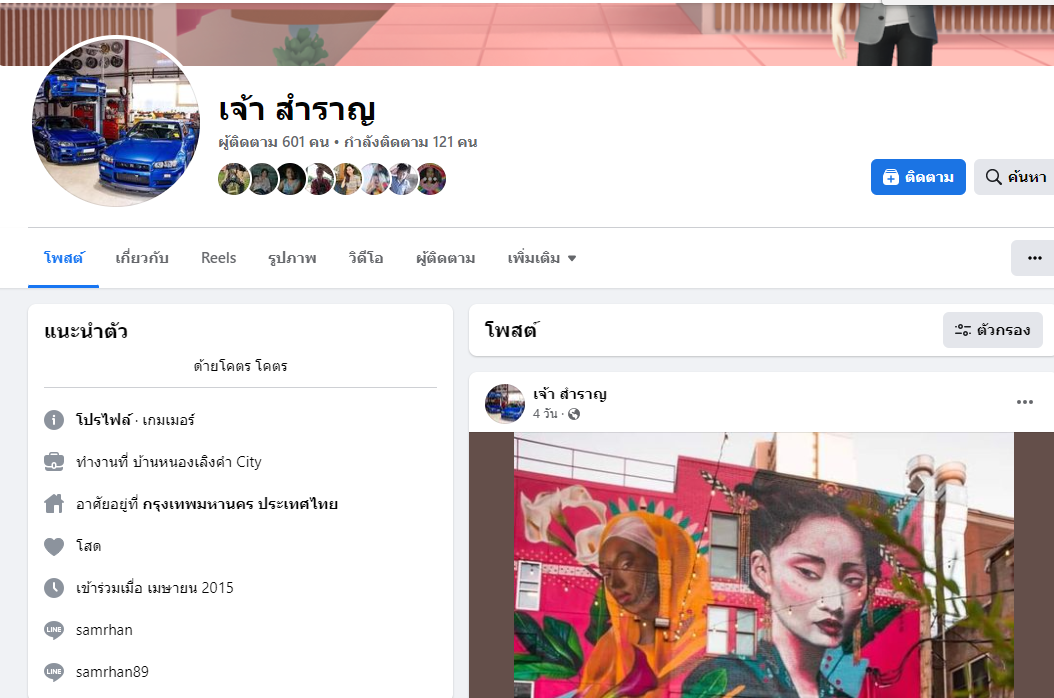This screenshot has width=1054, height=698.
Task: Open the วิดีโอ videos tab
Action: [366, 258]
